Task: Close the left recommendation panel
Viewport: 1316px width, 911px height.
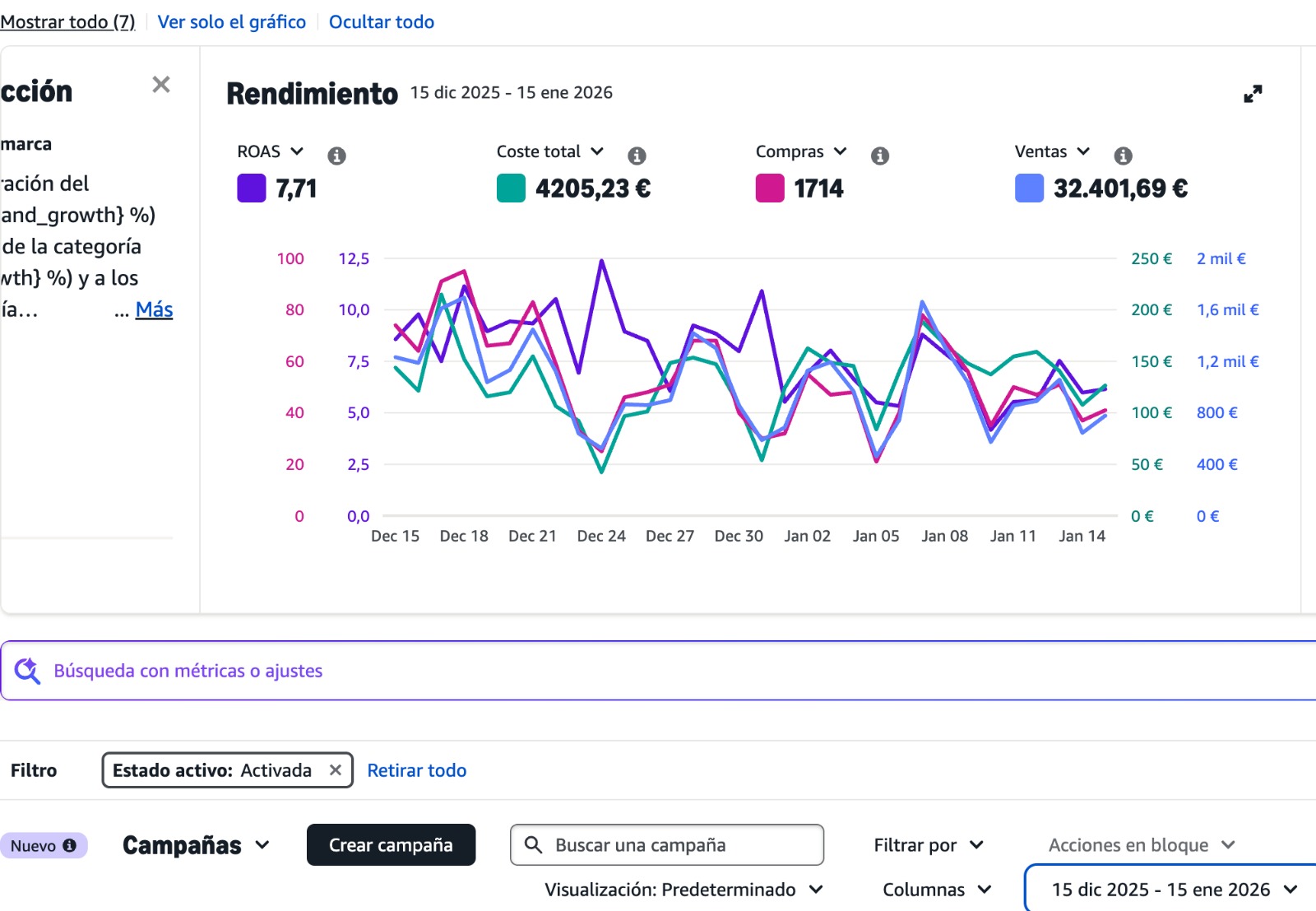Action: click(x=161, y=85)
